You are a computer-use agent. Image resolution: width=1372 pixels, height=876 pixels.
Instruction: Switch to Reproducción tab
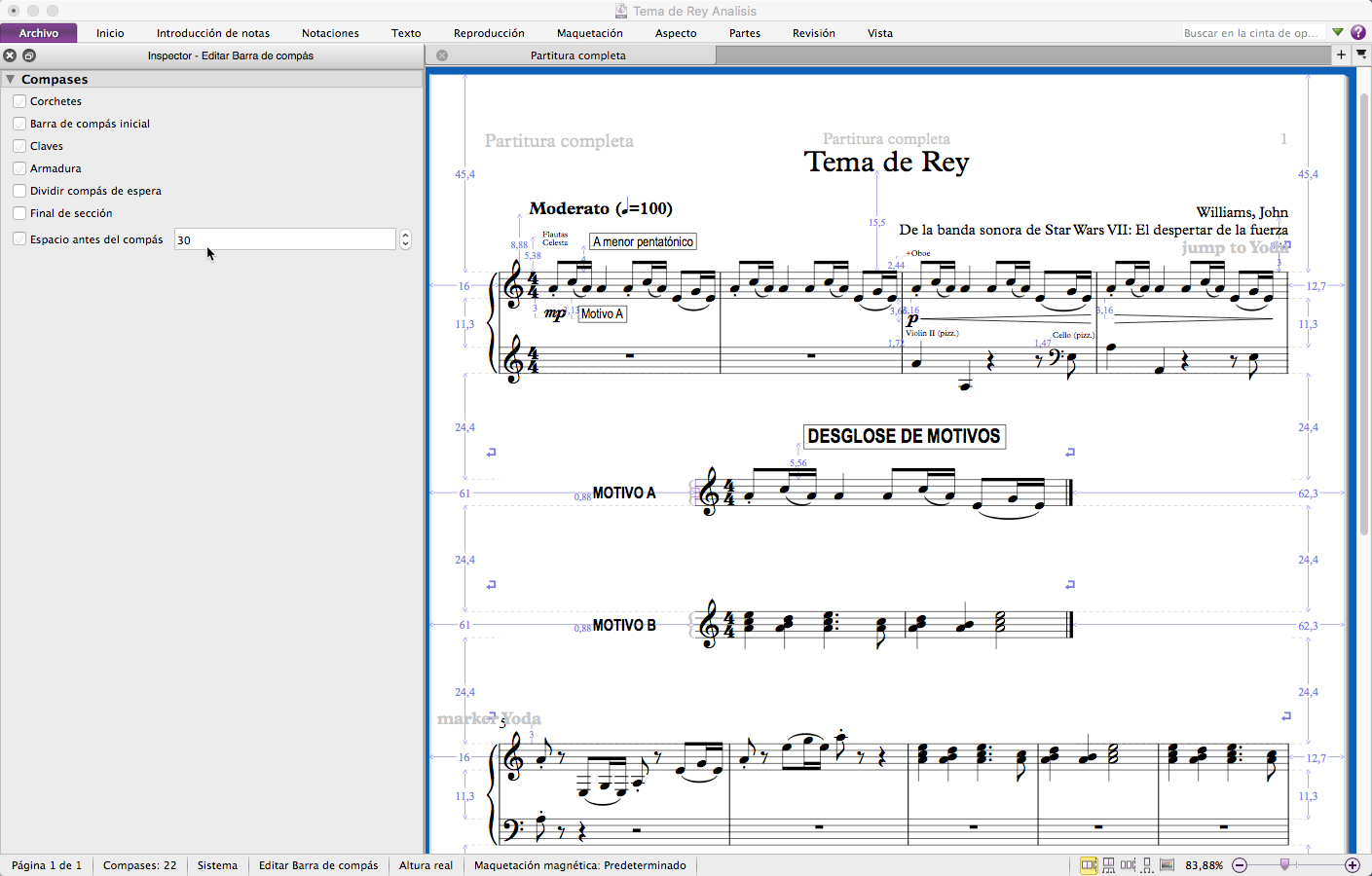pos(489,33)
